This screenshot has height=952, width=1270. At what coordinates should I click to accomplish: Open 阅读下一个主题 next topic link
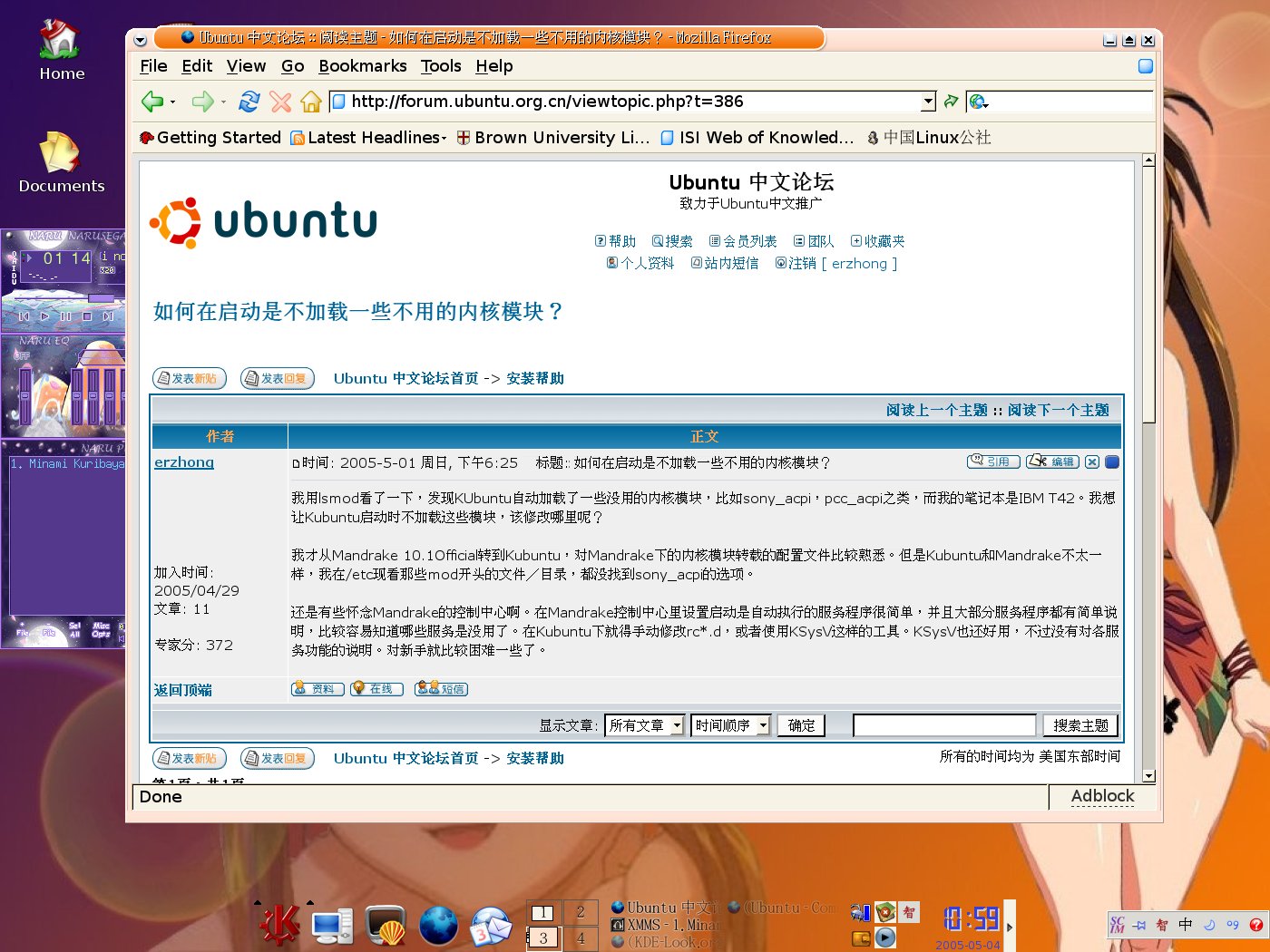tap(1059, 410)
